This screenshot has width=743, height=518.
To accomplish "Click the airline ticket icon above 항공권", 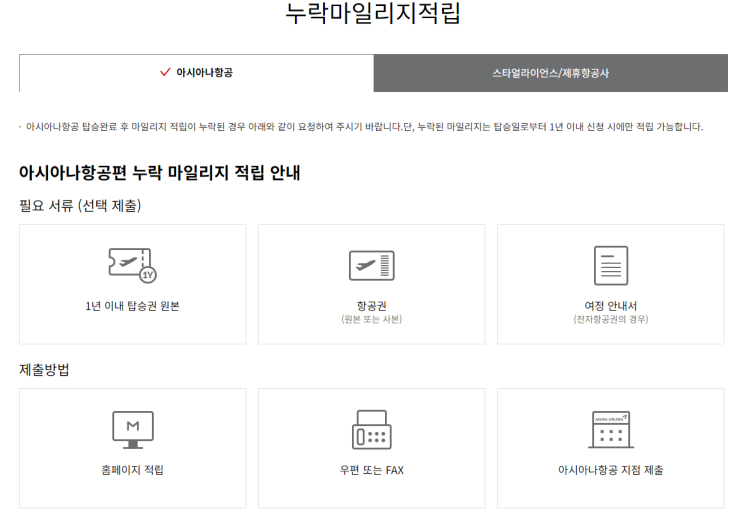I will (372, 265).
